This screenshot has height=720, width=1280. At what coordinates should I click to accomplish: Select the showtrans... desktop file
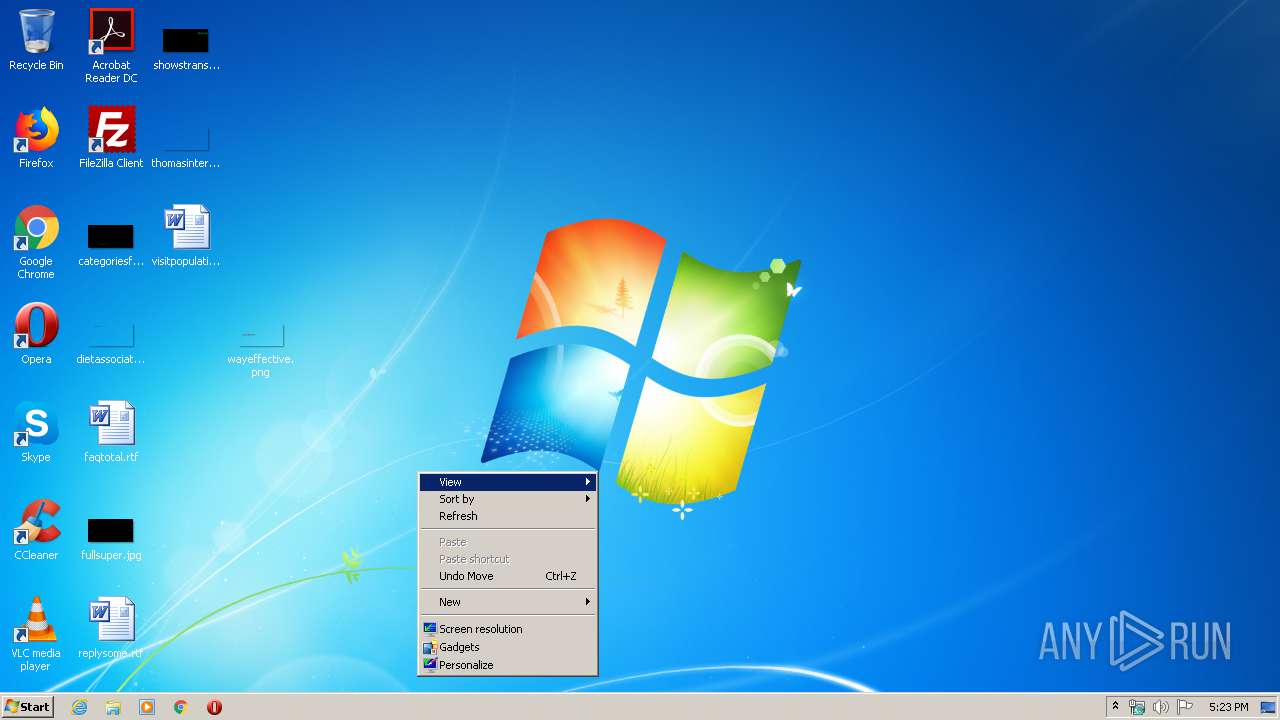pyautogui.click(x=186, y=48)
